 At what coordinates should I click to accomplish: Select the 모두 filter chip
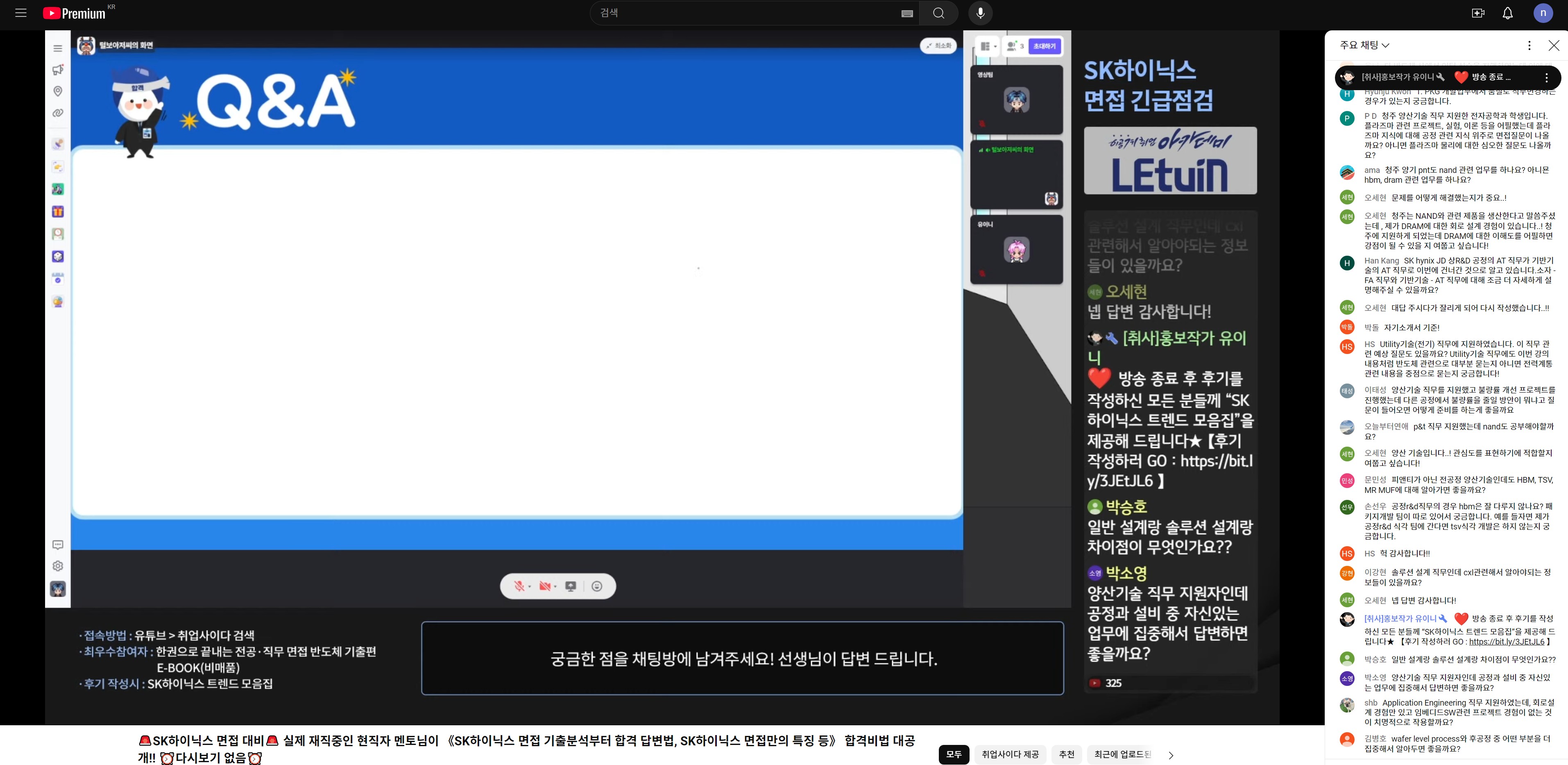point(953,755)
